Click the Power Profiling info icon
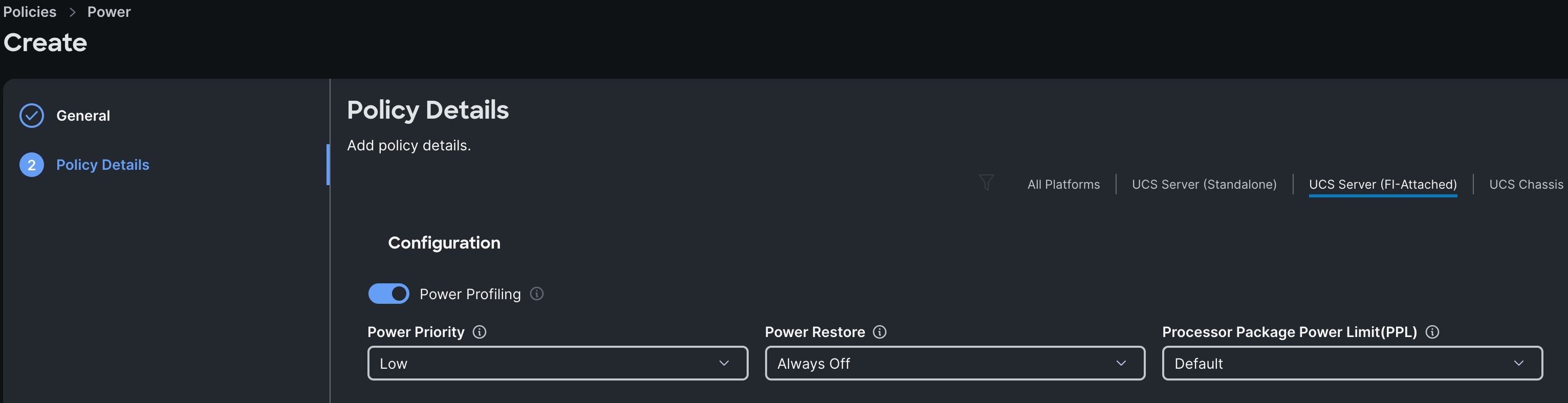 point(536,294)
